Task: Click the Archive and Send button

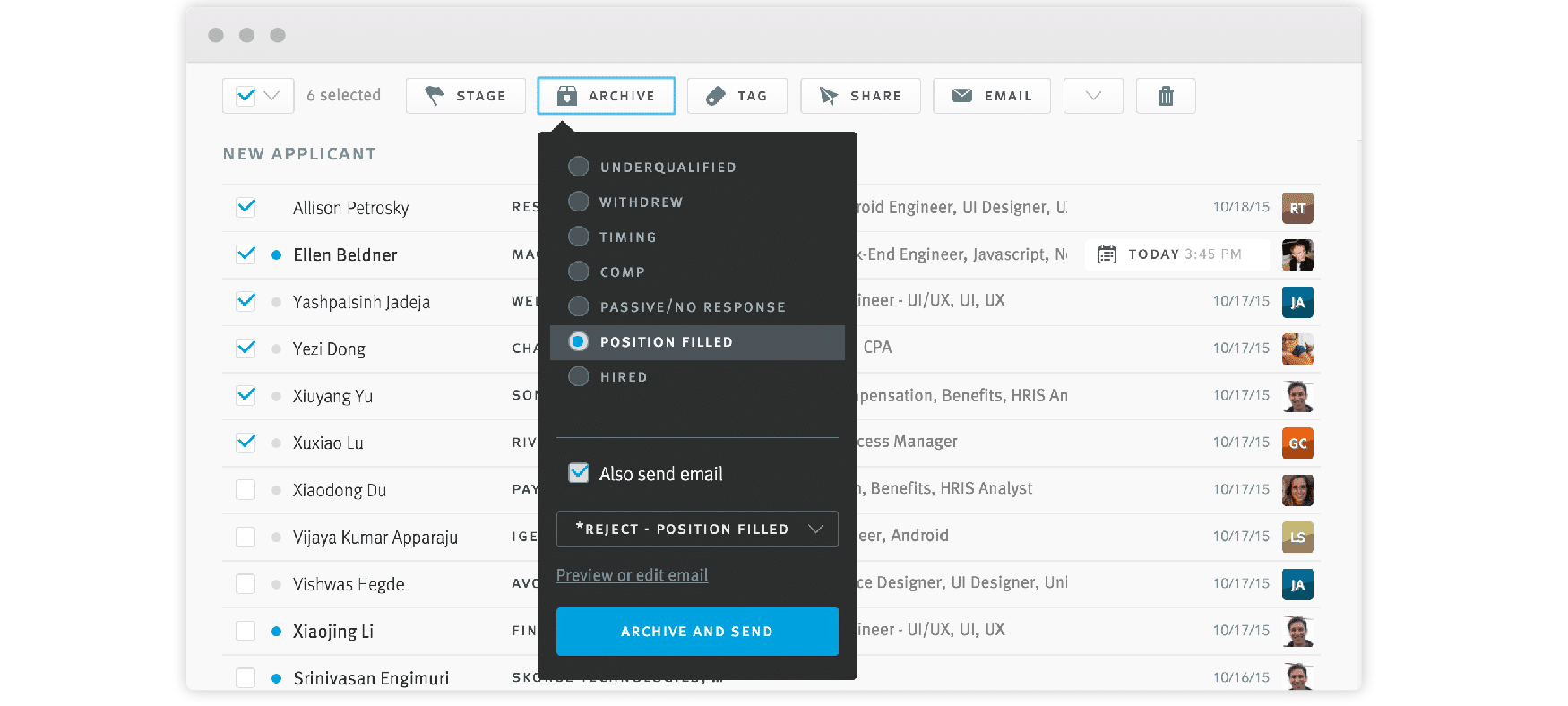Action: (x=697, y=632)
